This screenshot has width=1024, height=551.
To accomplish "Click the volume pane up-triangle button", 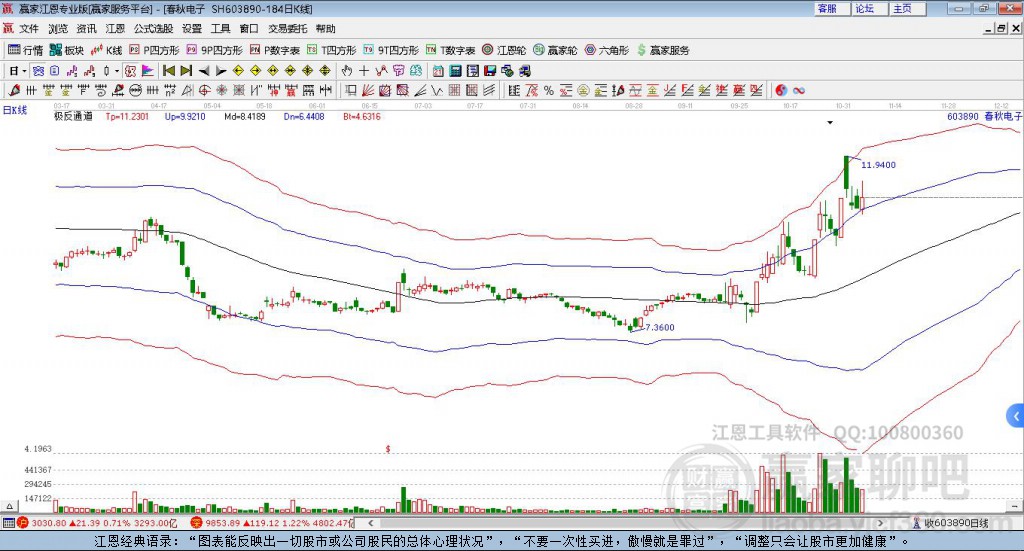I will click(x=9, y=506).
